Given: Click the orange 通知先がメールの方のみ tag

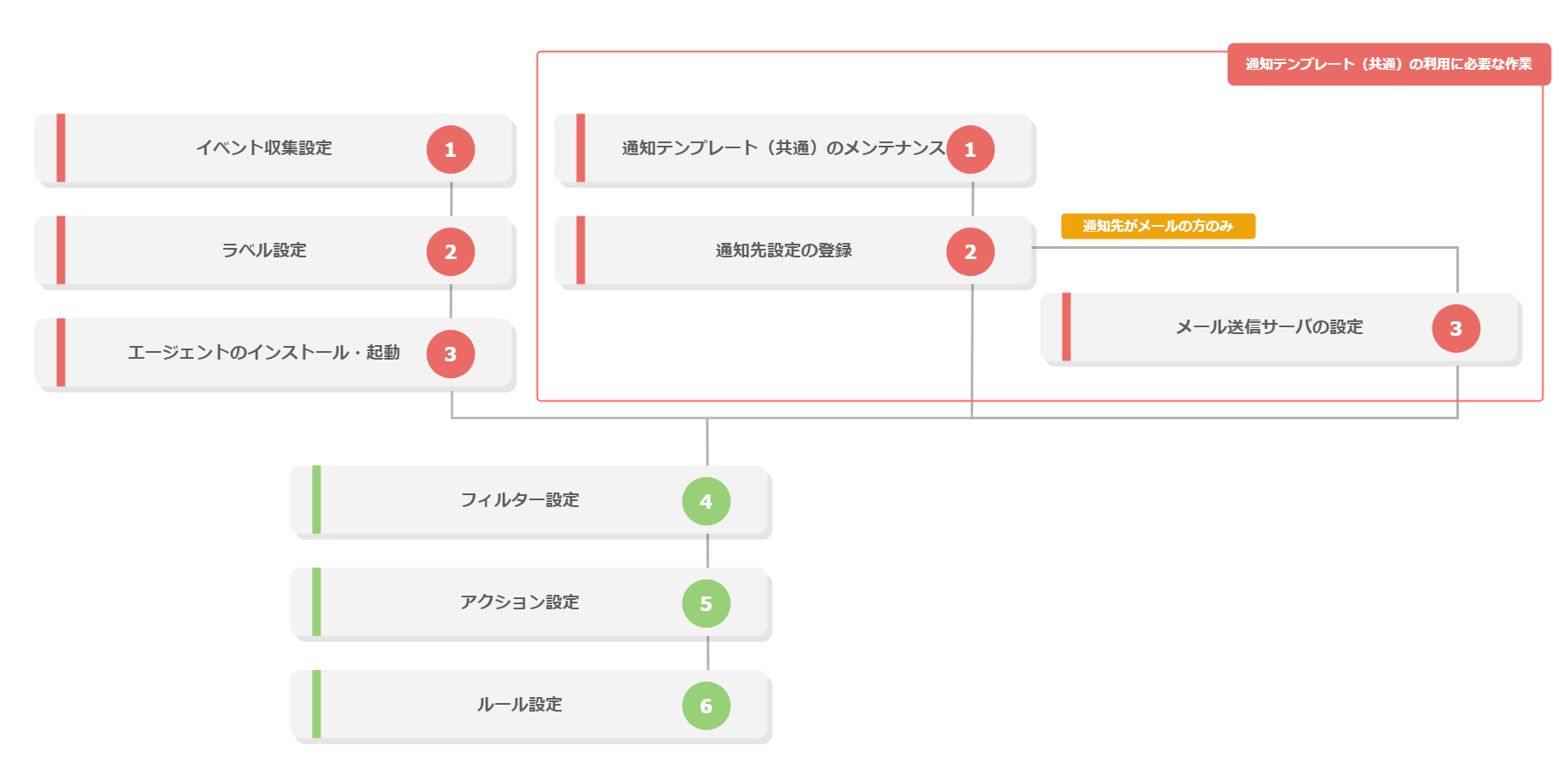Looking at the screenshot, I should coord(1158,226).
